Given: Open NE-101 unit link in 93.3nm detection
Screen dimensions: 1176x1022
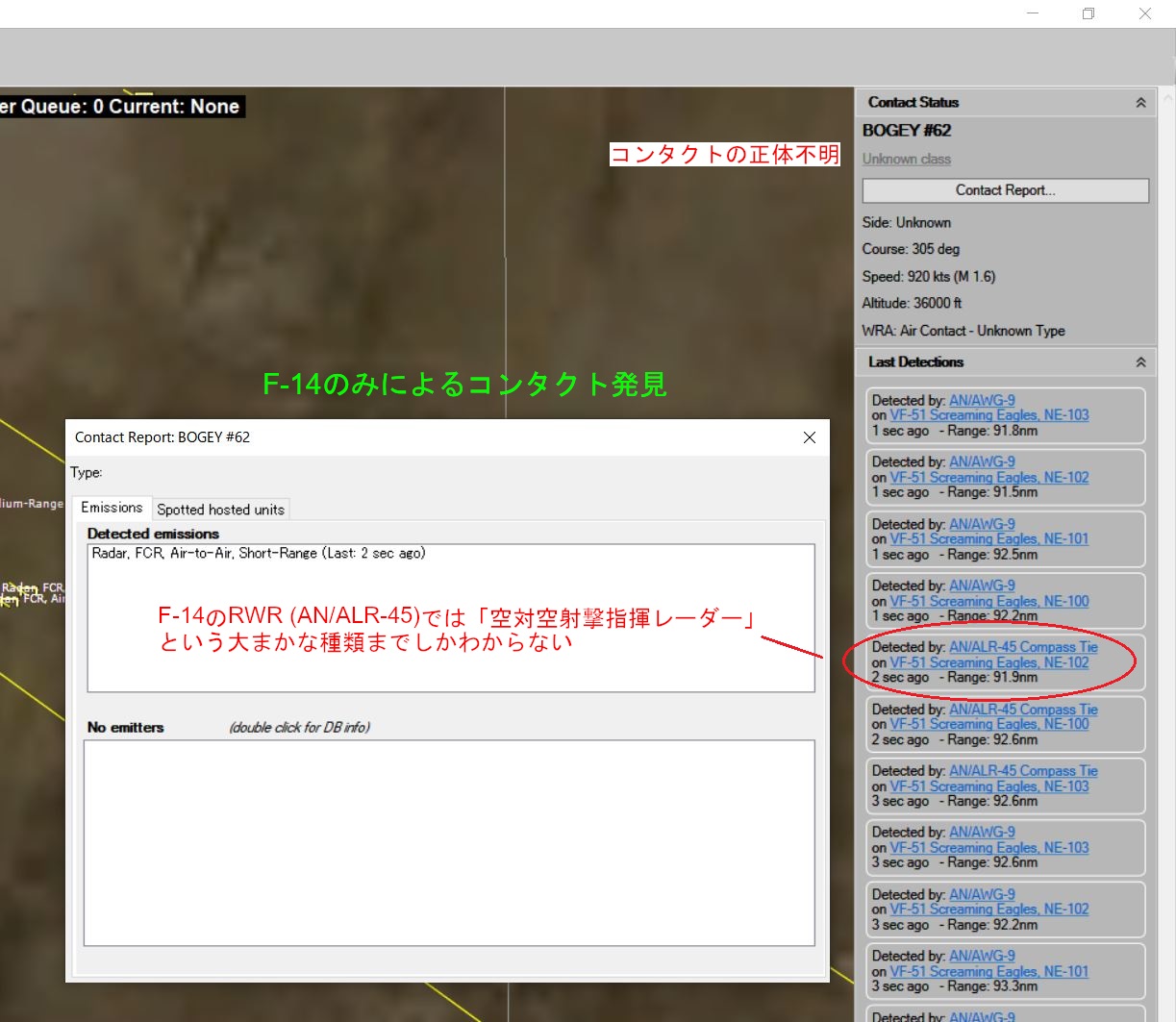Looking at the screenshot, I should 989,972.
